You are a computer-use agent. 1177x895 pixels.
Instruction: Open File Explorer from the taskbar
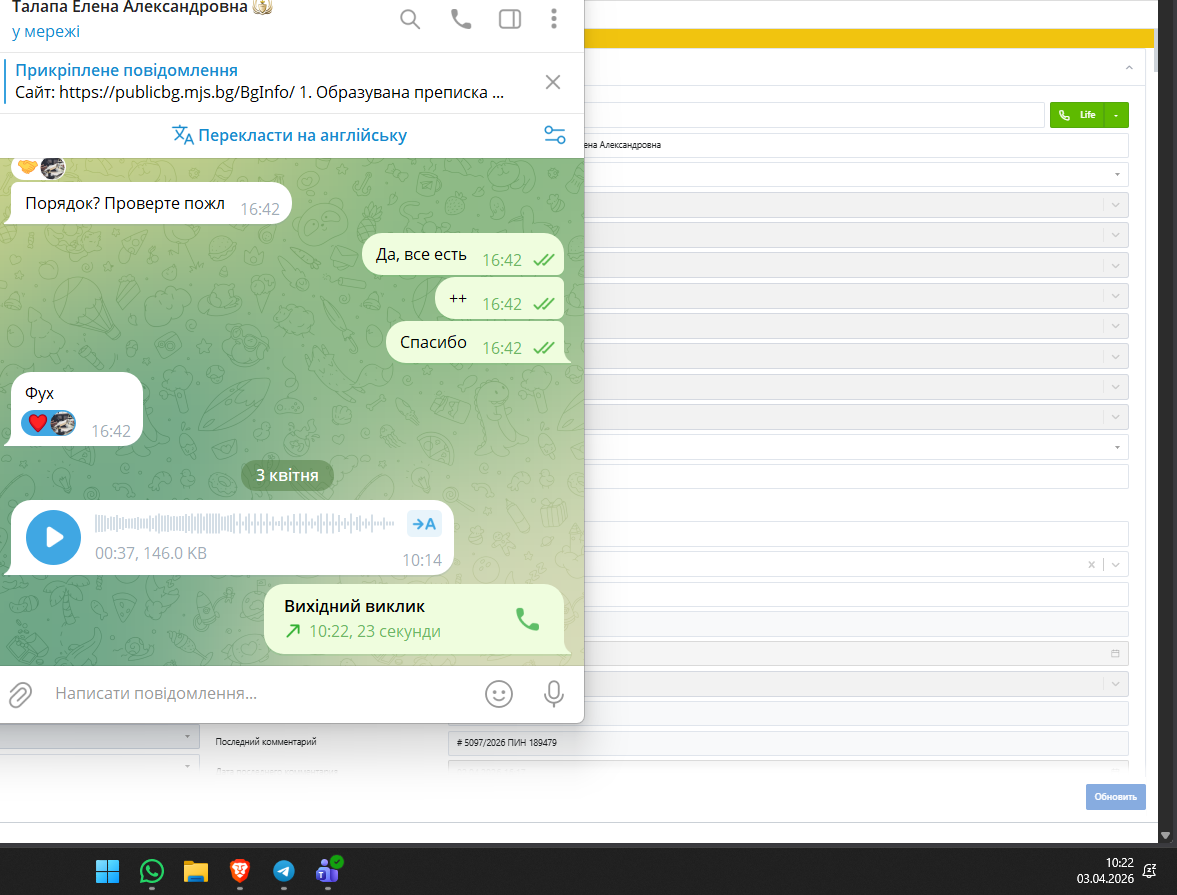click(196, 871)
